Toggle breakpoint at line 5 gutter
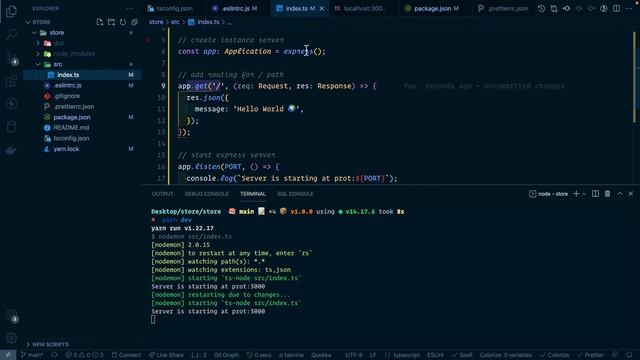Viewport: 640px width, 360px height. pos(147,40)
